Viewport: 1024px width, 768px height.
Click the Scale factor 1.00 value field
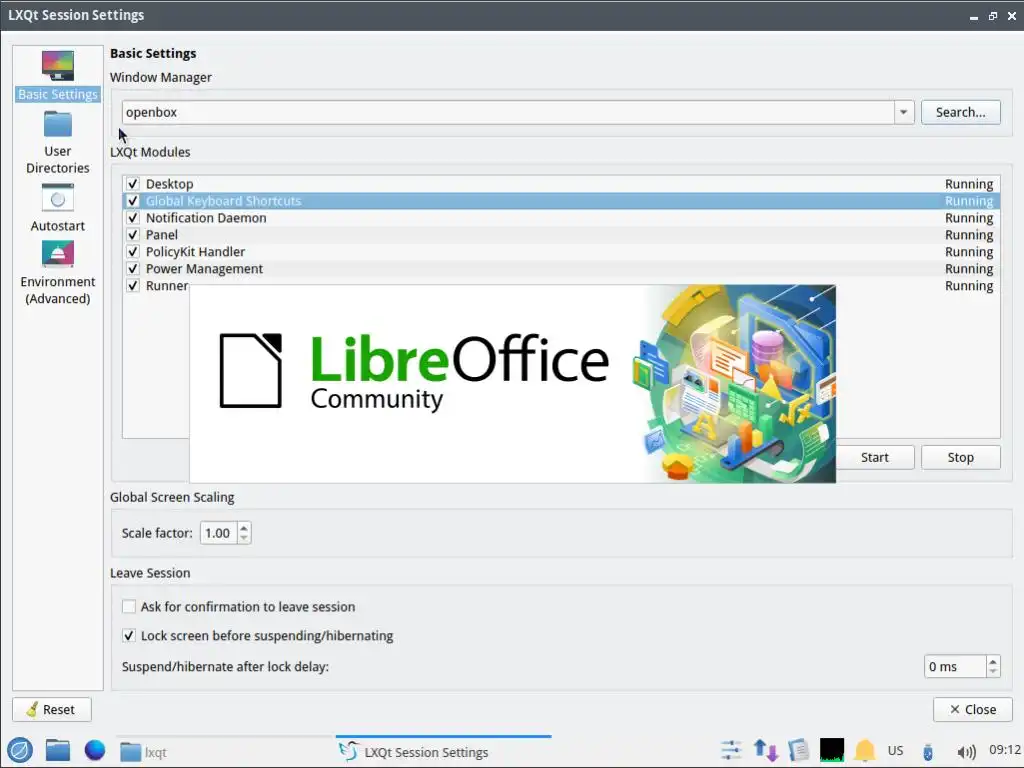point(219,533)
